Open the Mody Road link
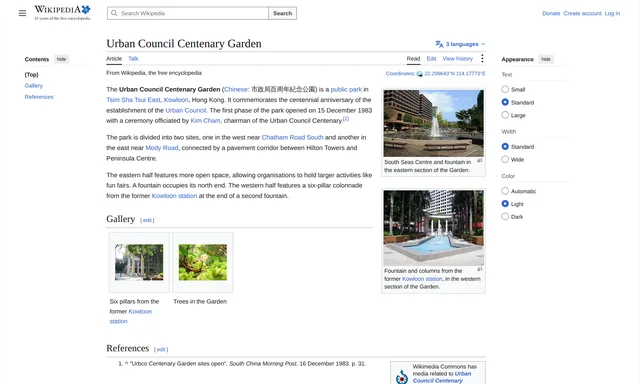Screen dimensions: 640x384 (162, 148)
